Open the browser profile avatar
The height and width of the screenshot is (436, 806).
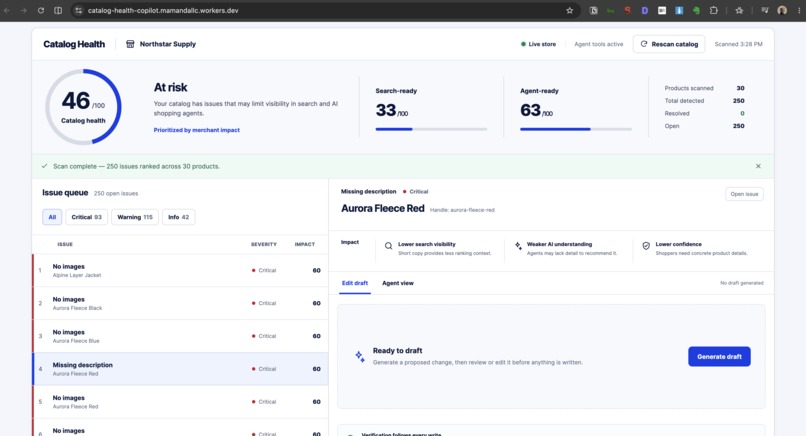(782, 10)
